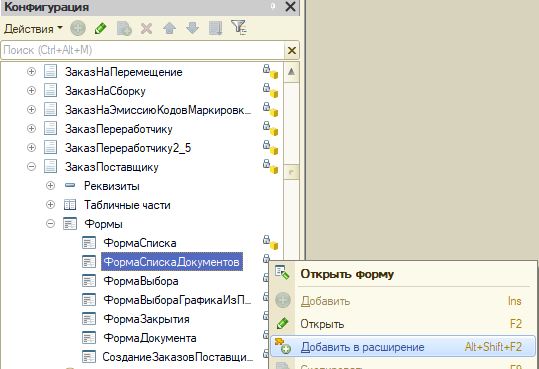Click lock icon on ФормаСписка row
The image size is (539, 369).
click(266, 240)
